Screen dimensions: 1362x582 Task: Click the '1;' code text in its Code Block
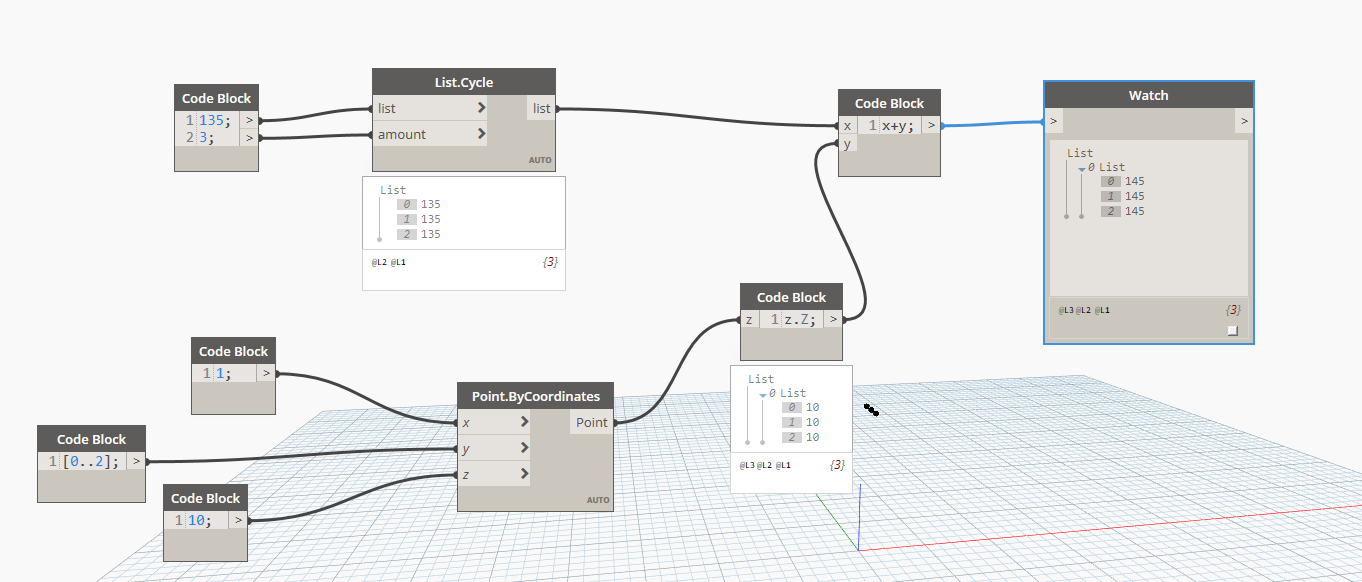tap(224, 374)
